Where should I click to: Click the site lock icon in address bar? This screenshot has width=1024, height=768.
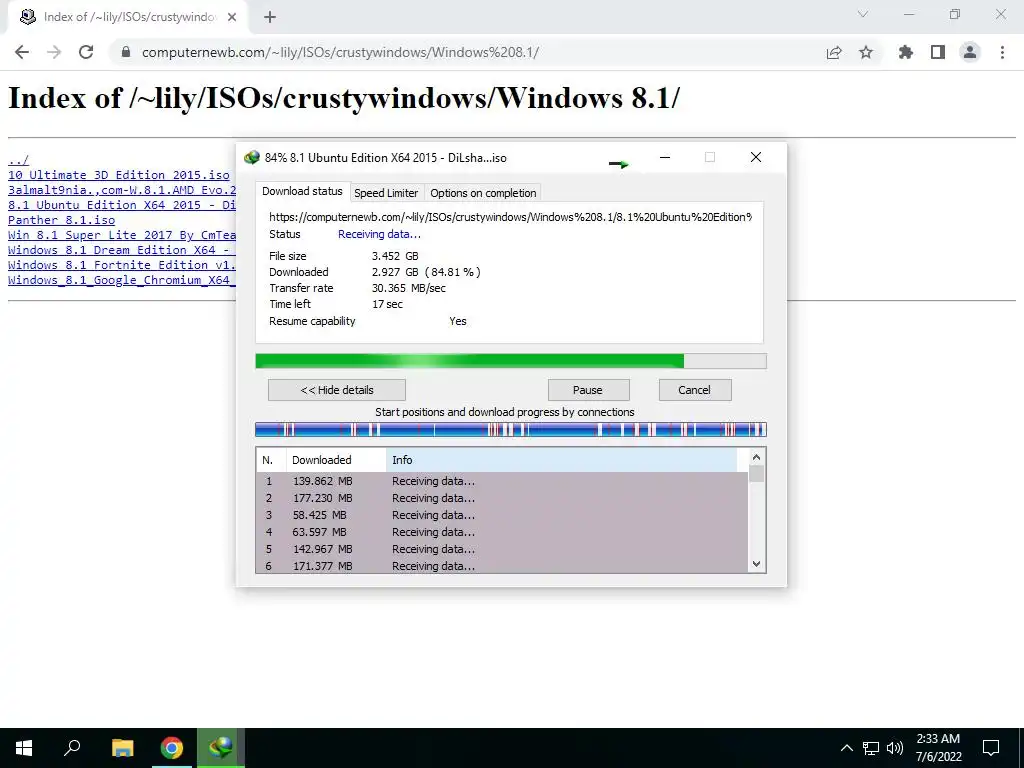click(x=126, y=52)
